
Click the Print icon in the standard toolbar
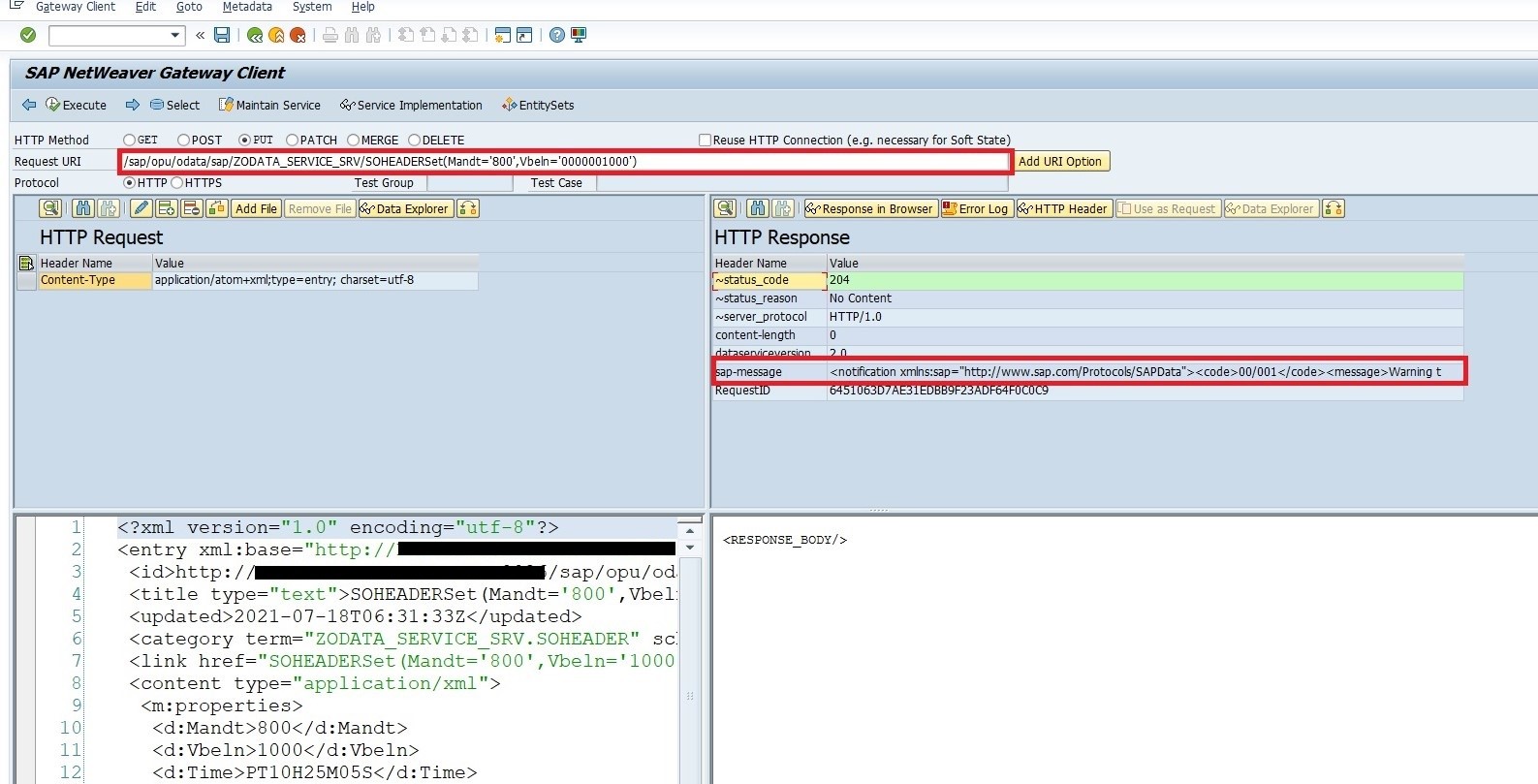[x=330, y=35]
